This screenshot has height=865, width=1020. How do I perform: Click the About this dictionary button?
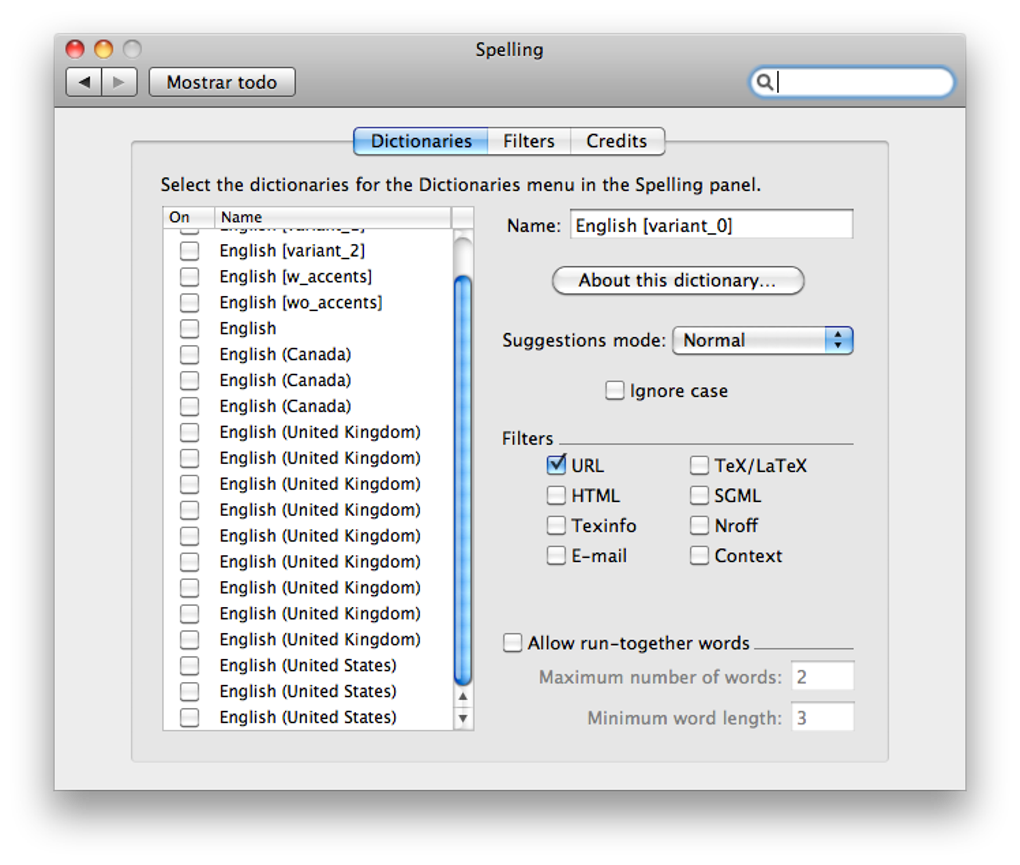coord(677,281)
